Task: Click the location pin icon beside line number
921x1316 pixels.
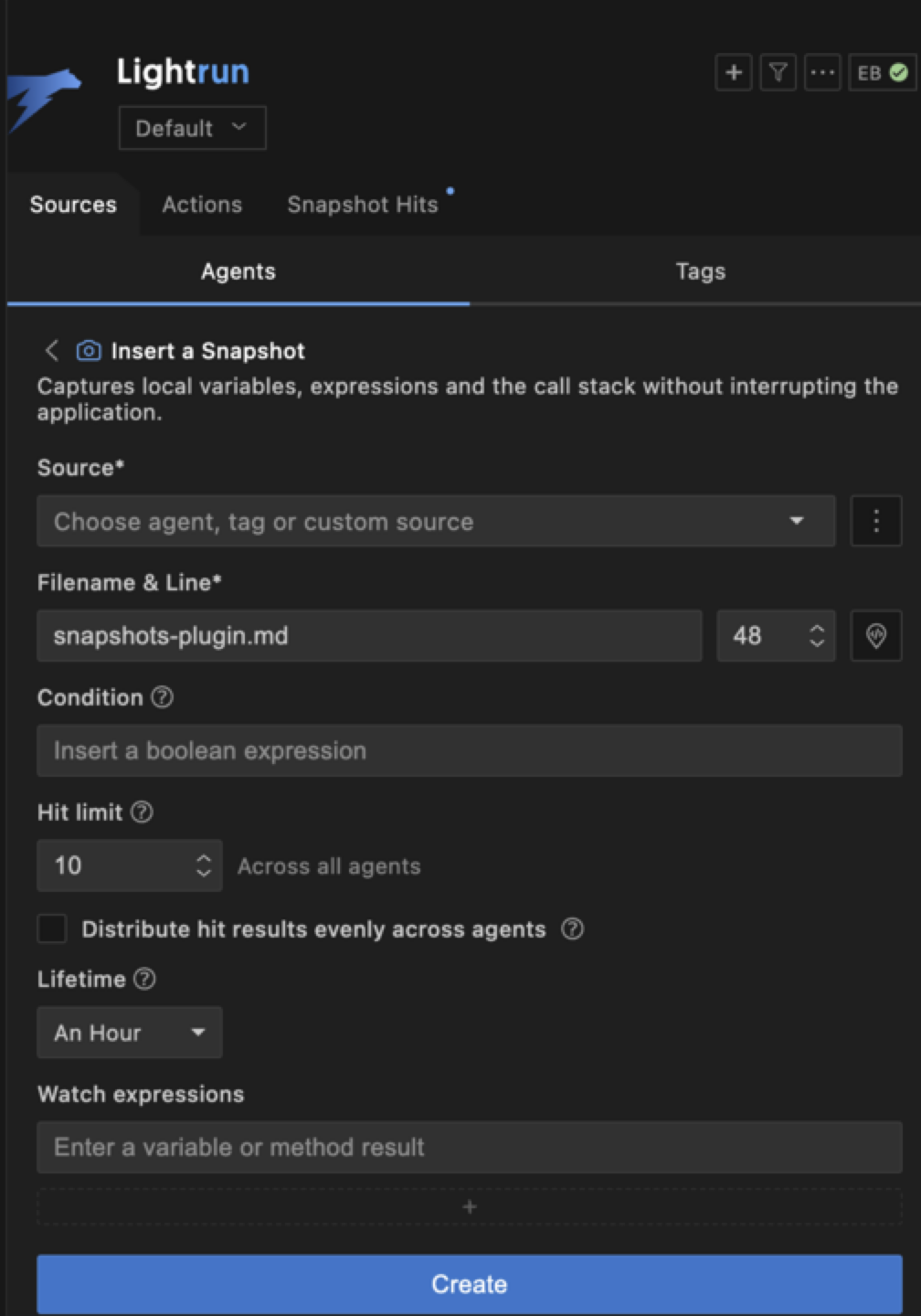Action: click(875, 635)
